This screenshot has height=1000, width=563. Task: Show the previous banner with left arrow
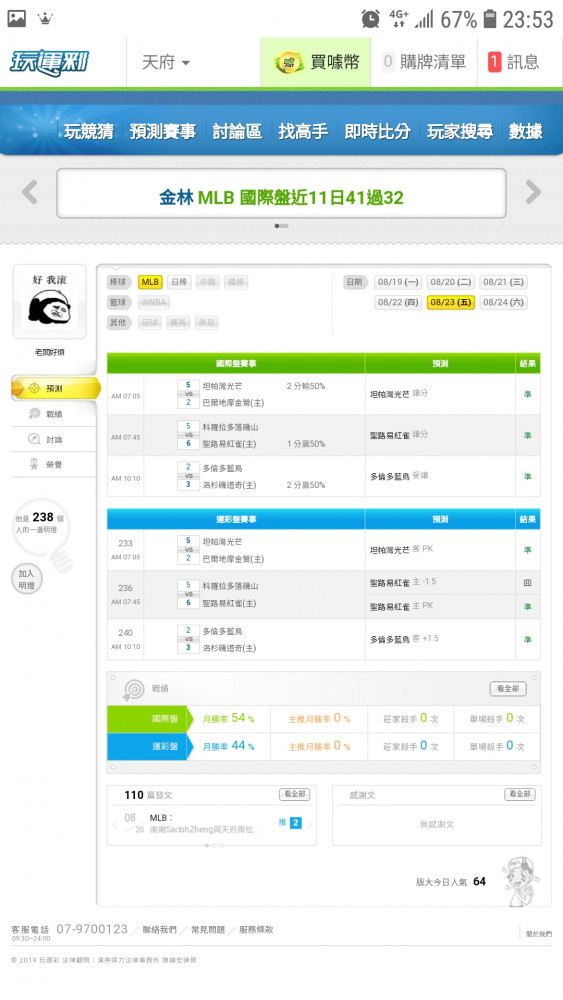[29, 192]
